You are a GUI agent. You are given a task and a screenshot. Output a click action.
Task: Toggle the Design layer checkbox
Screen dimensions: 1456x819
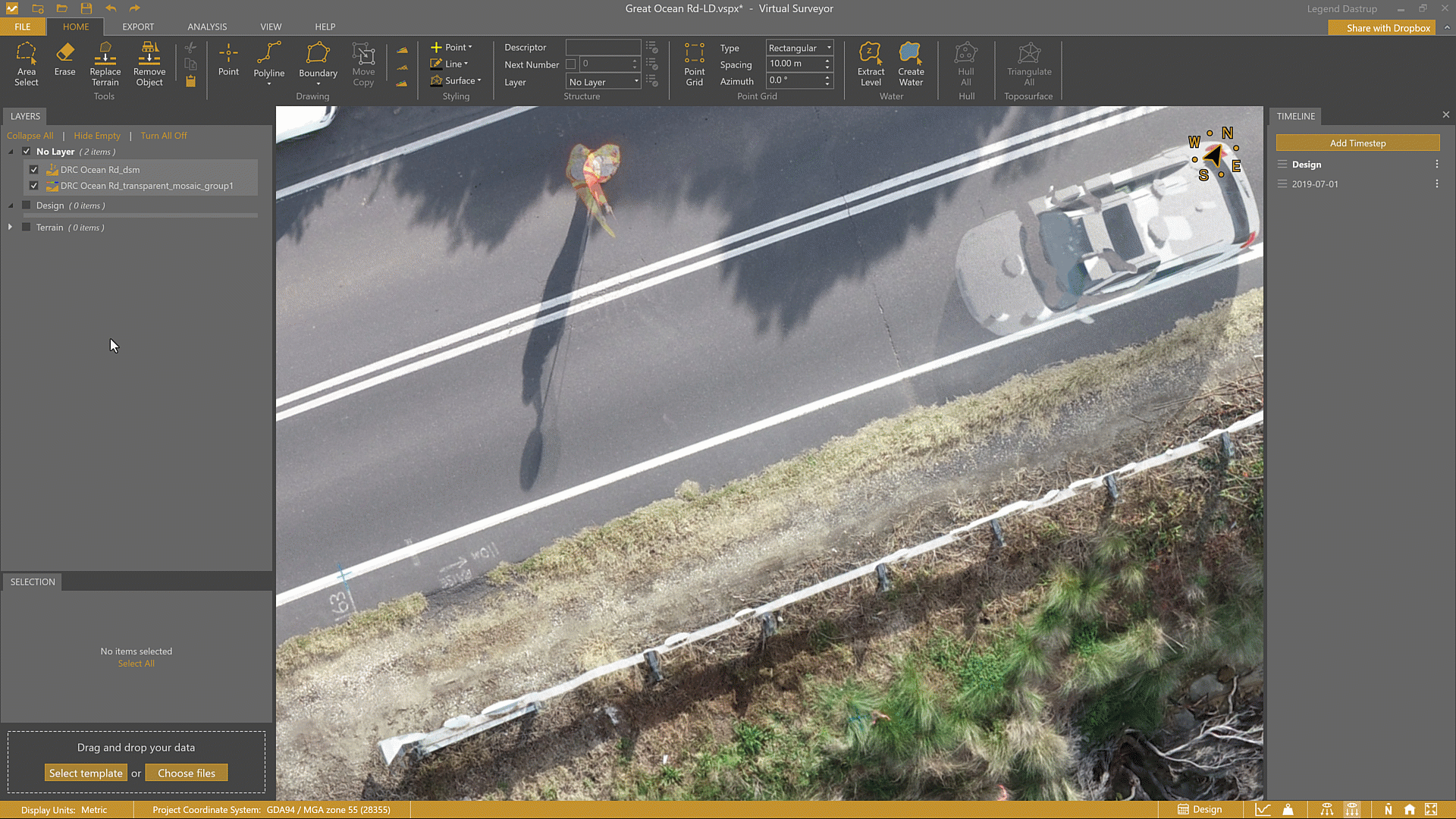[x=27, y=206]
